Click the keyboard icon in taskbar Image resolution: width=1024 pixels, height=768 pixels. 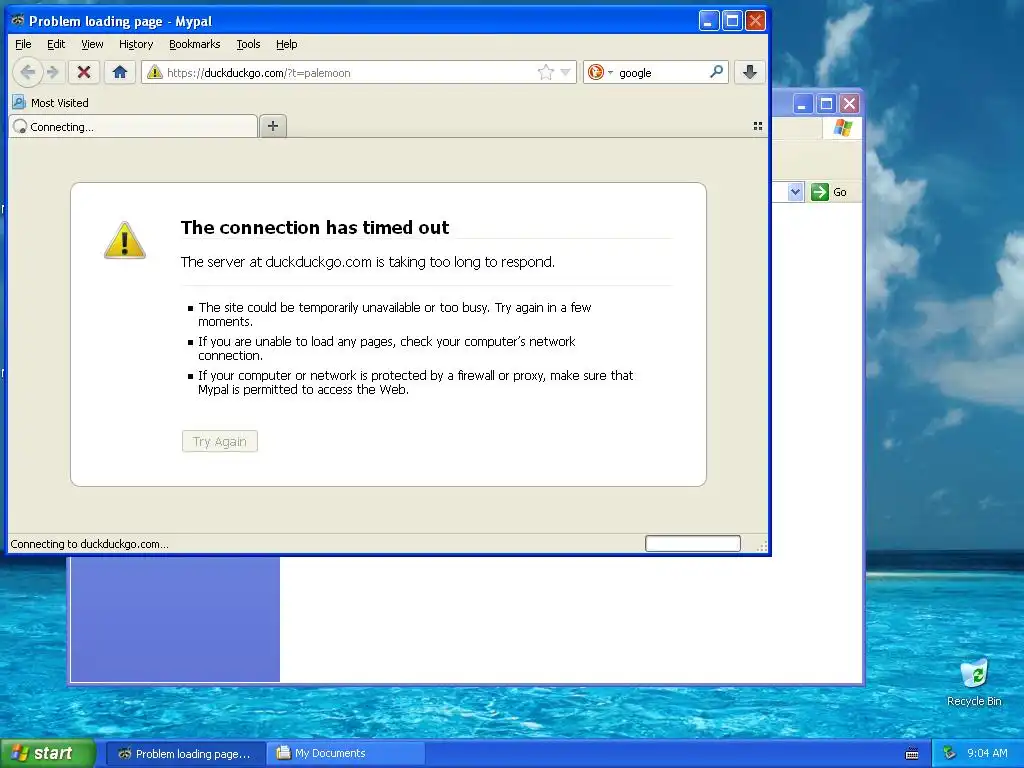click(912, 754)
